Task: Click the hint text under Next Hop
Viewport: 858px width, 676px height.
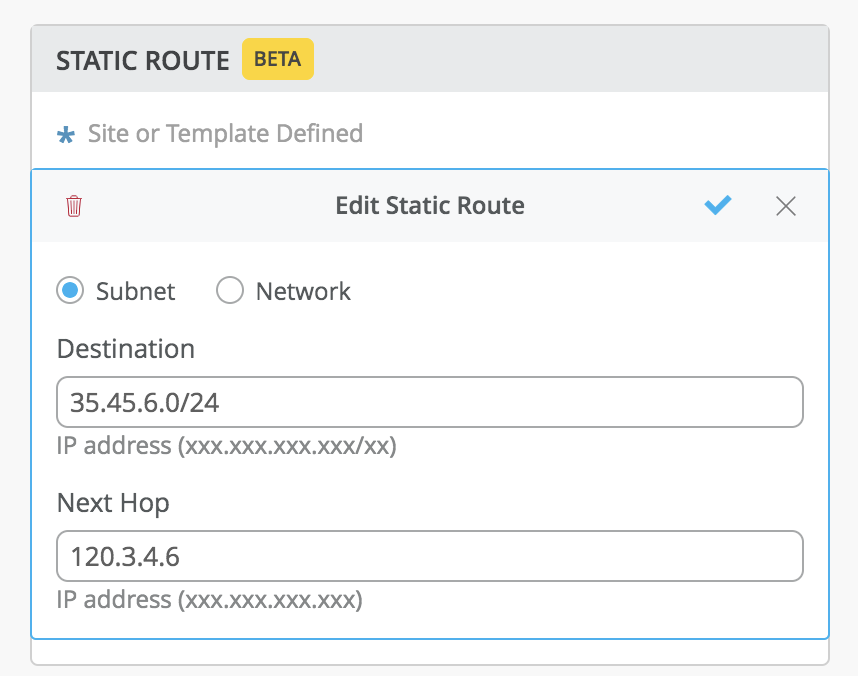Action: click(210, 600)
